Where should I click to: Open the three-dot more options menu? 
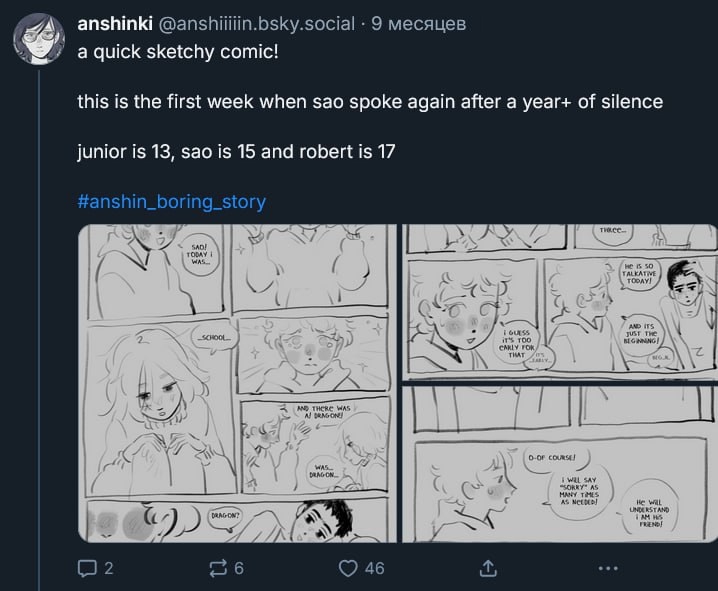click(x=608, y=568)
